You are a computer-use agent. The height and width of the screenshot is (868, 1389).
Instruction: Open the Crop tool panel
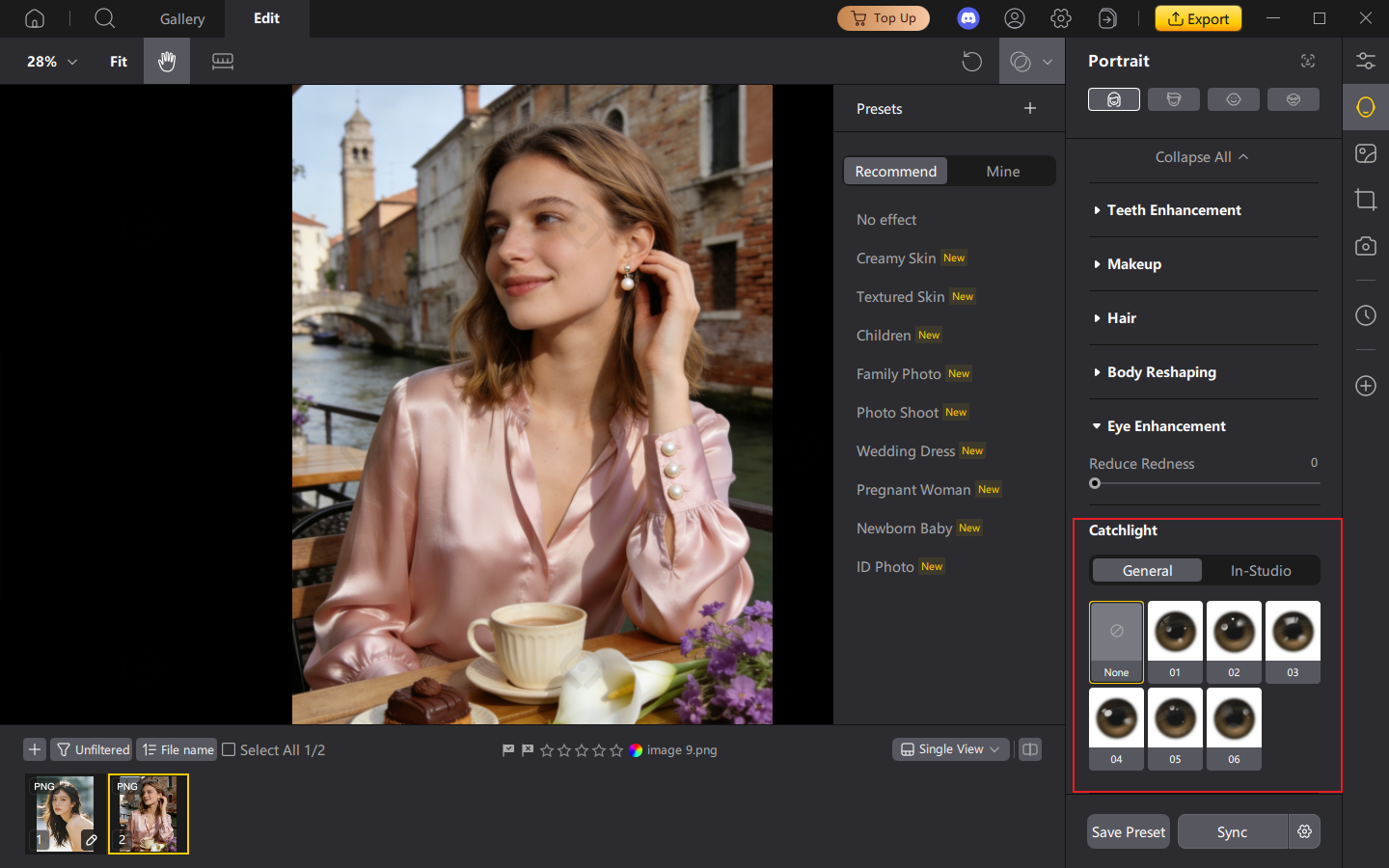click(x=1365, y=200)
